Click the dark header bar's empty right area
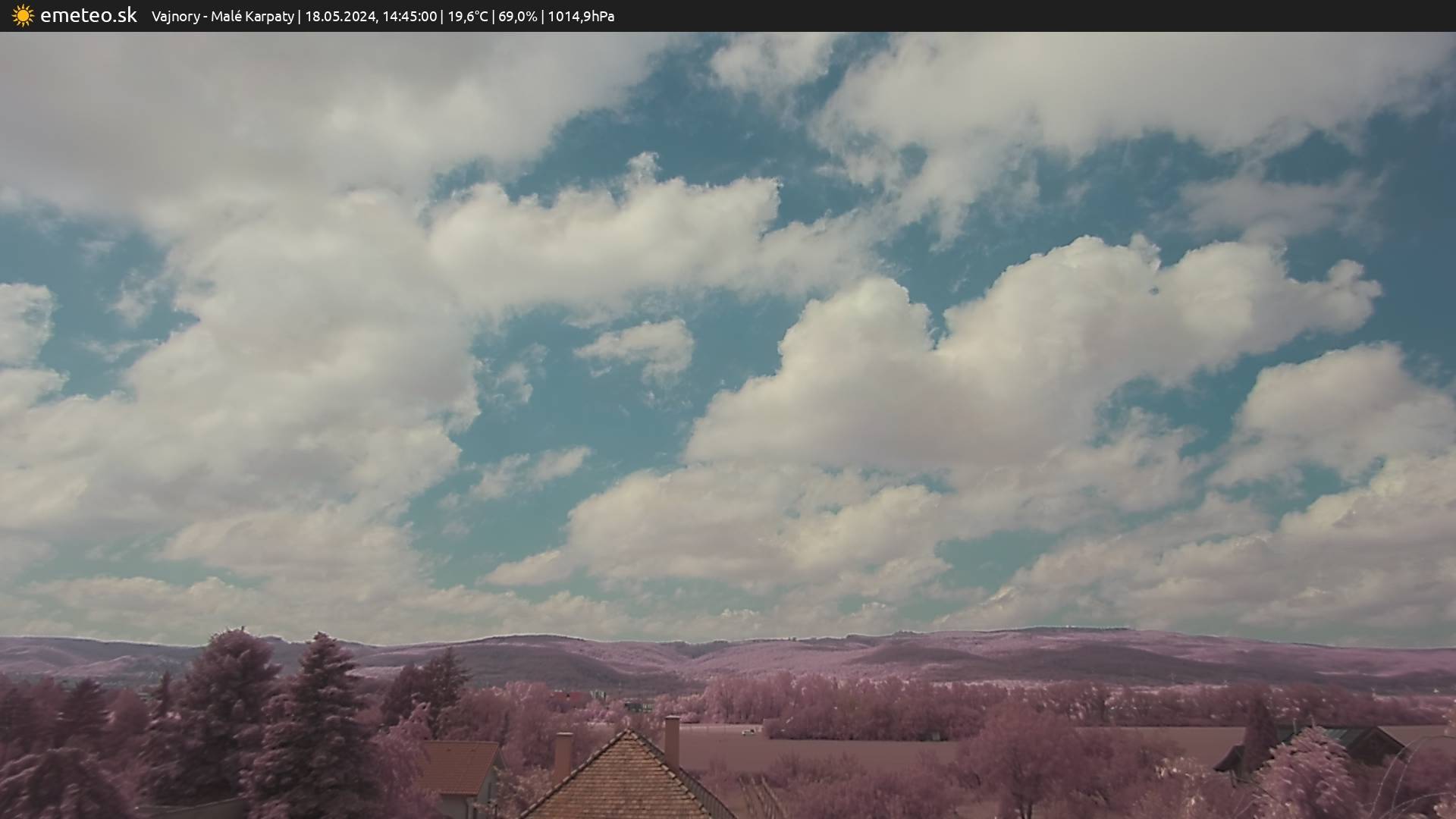Viewport: 1456px width, 819px height. pos(1062,16)
